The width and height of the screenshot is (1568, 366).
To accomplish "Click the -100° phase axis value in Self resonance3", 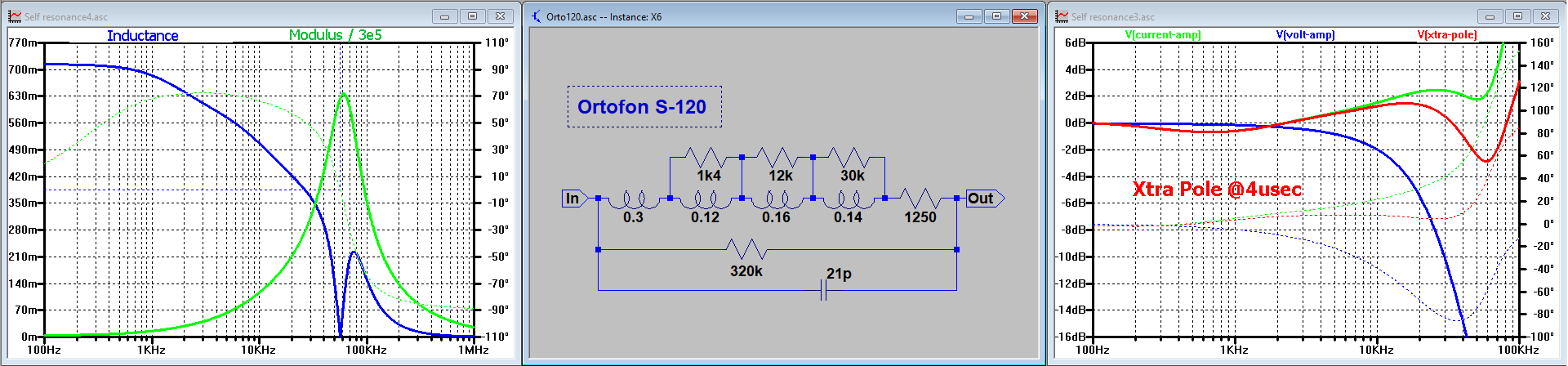I will pos(1541,337).
